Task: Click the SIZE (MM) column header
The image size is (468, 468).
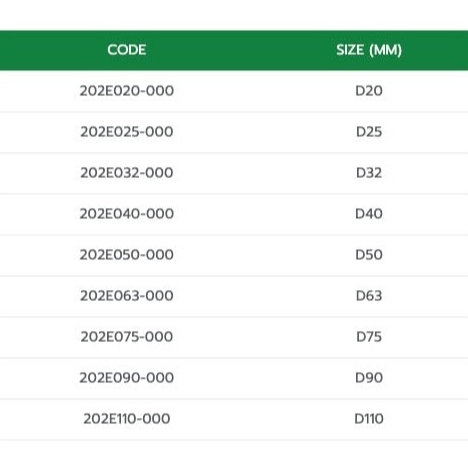Action: [369, 50]
